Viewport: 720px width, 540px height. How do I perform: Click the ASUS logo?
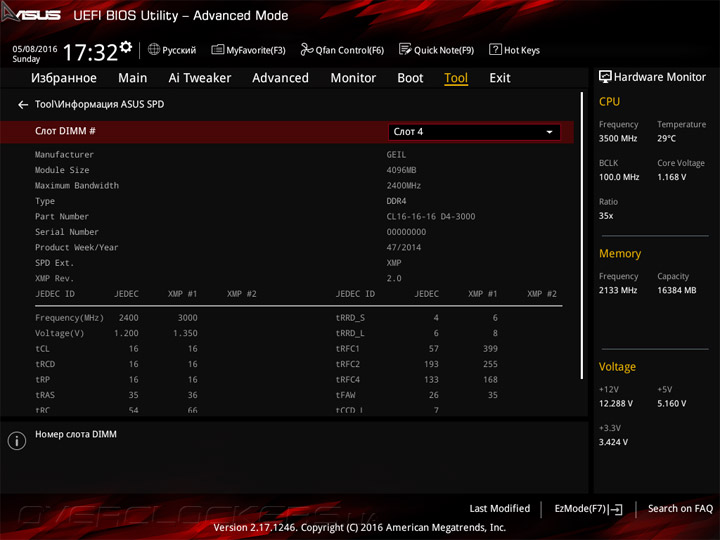click(x=31, y=14)
